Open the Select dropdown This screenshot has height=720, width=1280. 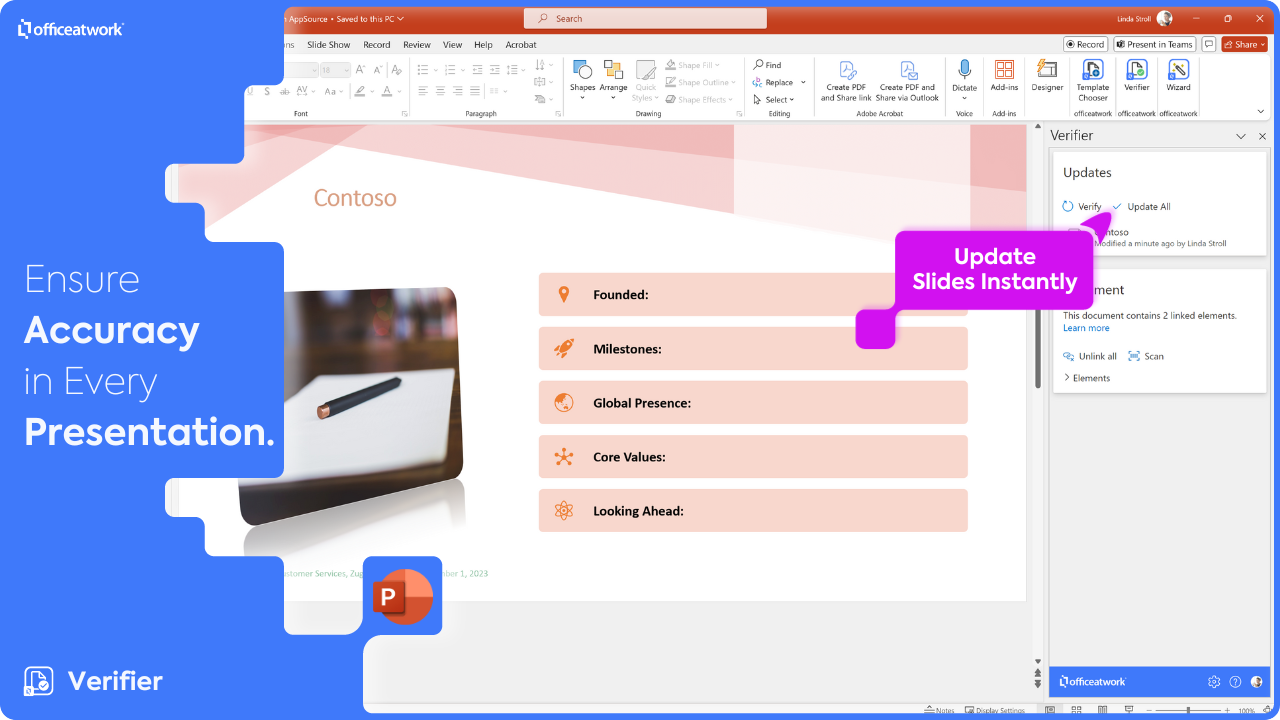(x=773, y=99)
